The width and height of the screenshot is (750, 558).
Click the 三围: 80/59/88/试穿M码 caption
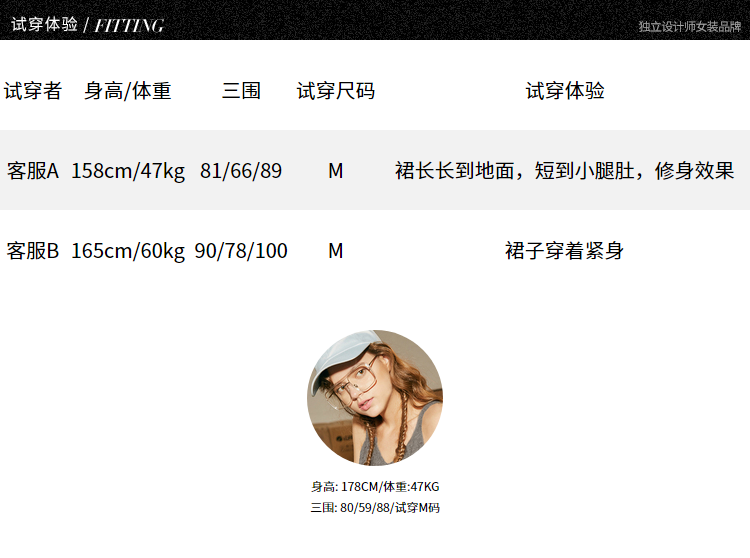375,507
